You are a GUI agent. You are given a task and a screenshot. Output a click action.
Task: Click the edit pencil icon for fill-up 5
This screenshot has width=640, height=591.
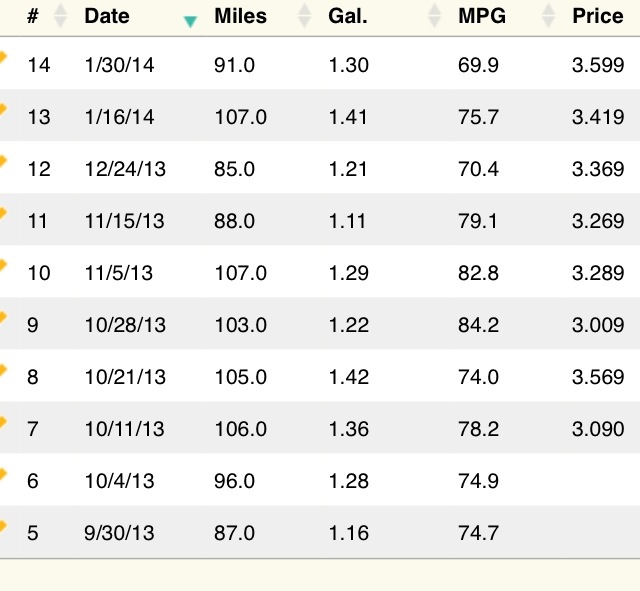[3, 526]
